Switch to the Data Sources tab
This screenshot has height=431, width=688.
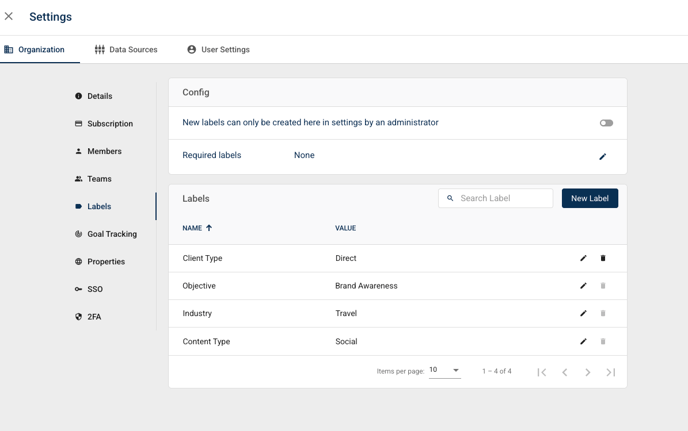pyautogui.click(x=126, y=49)
